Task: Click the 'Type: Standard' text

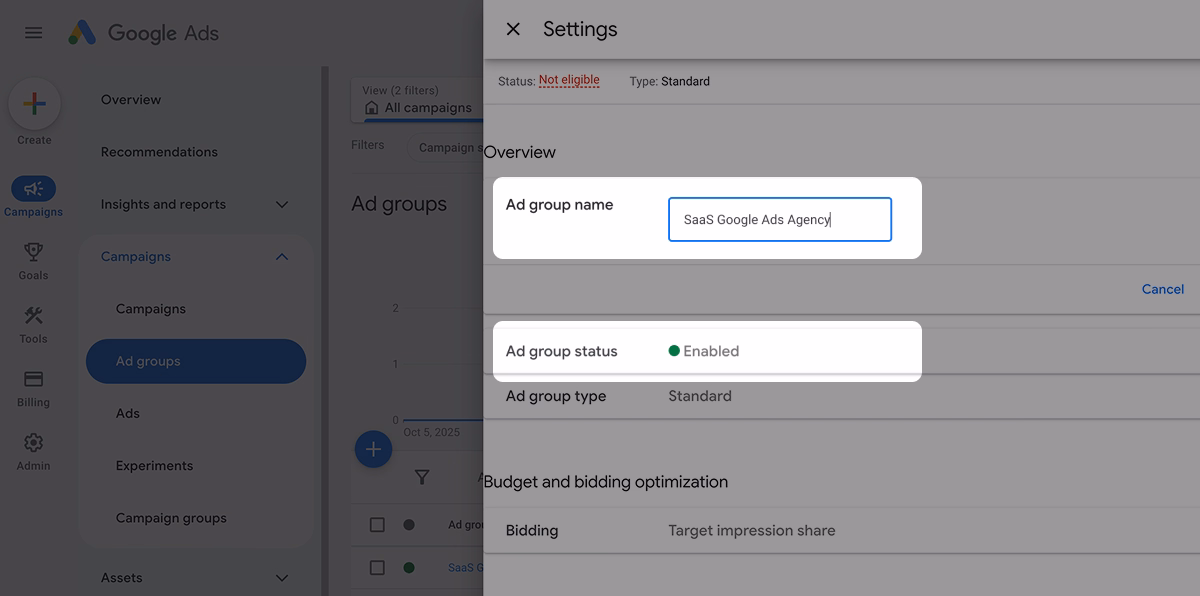Action: click(670, 81)
